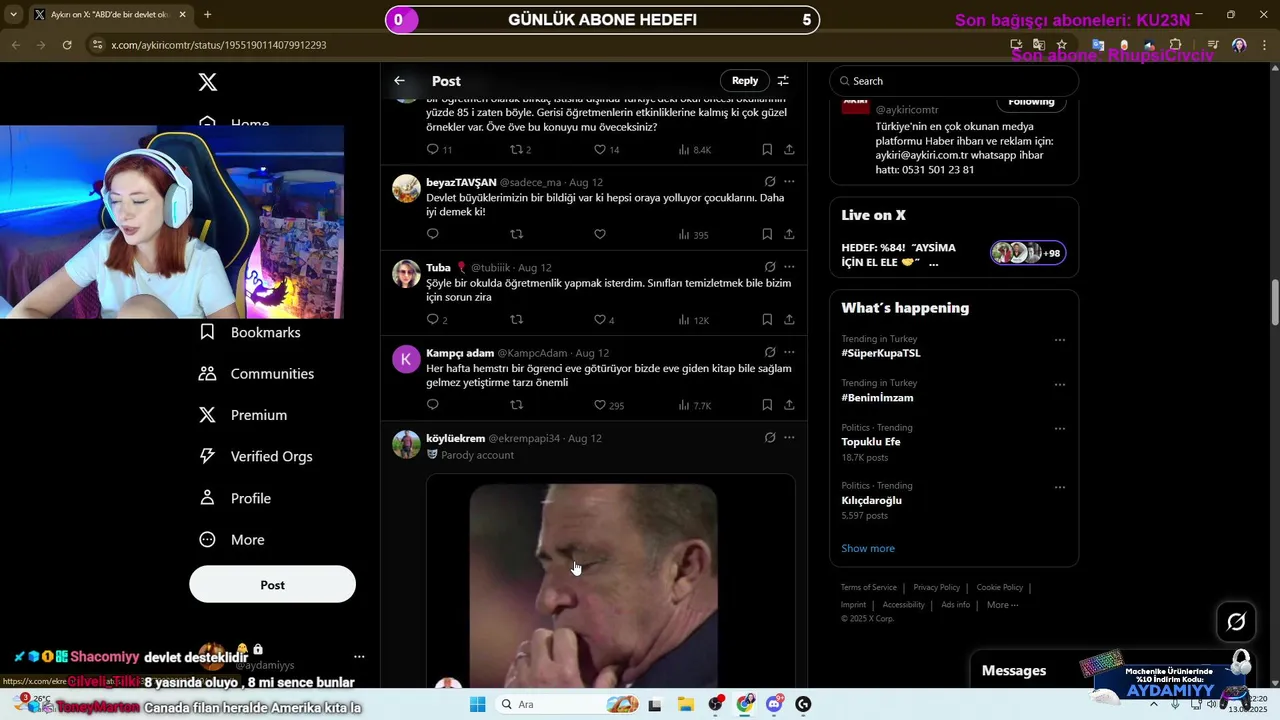
Task: Click the large Post button in sidebar
Action: (x=272, y=585)
